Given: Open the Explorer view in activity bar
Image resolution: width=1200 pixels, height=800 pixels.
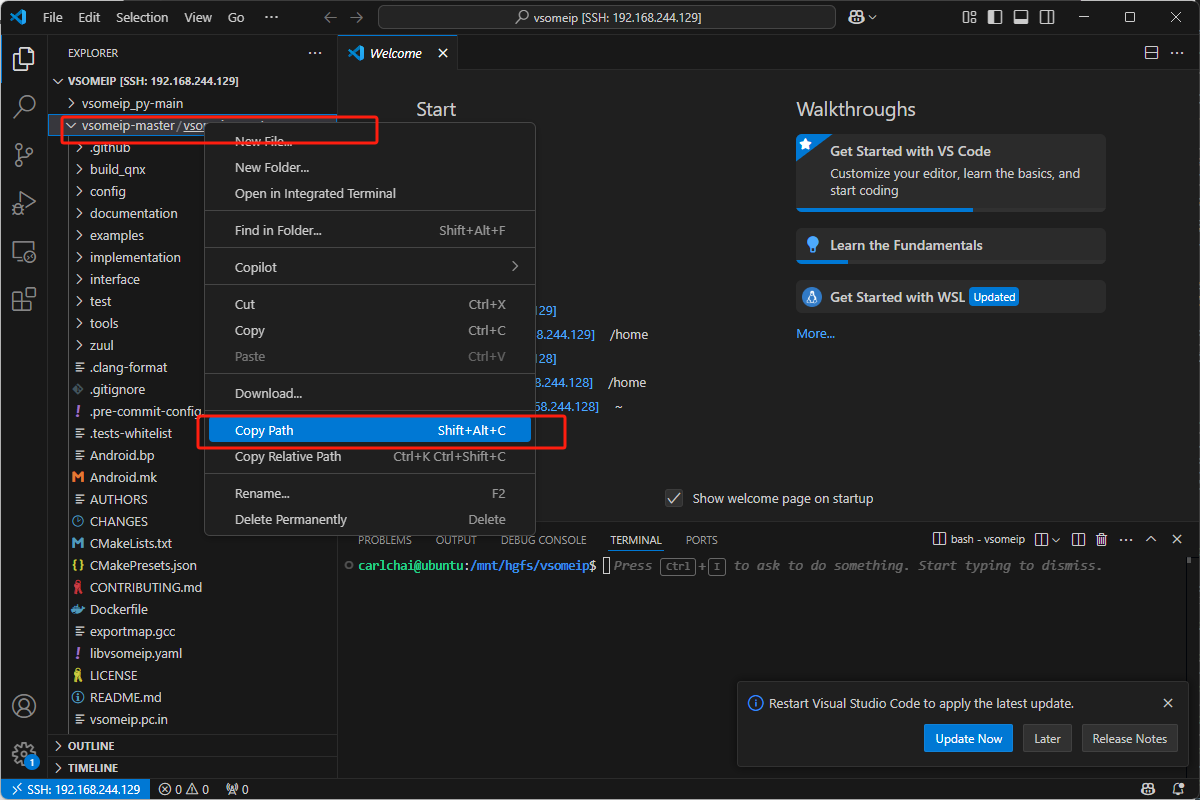Looking at the screenshot, I should [24, 59].
